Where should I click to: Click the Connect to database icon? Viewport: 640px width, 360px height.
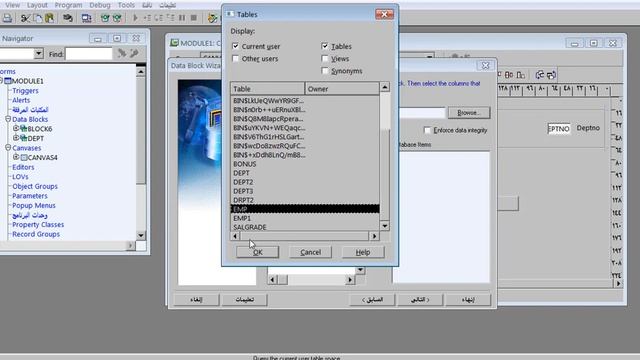pos(68,18)
